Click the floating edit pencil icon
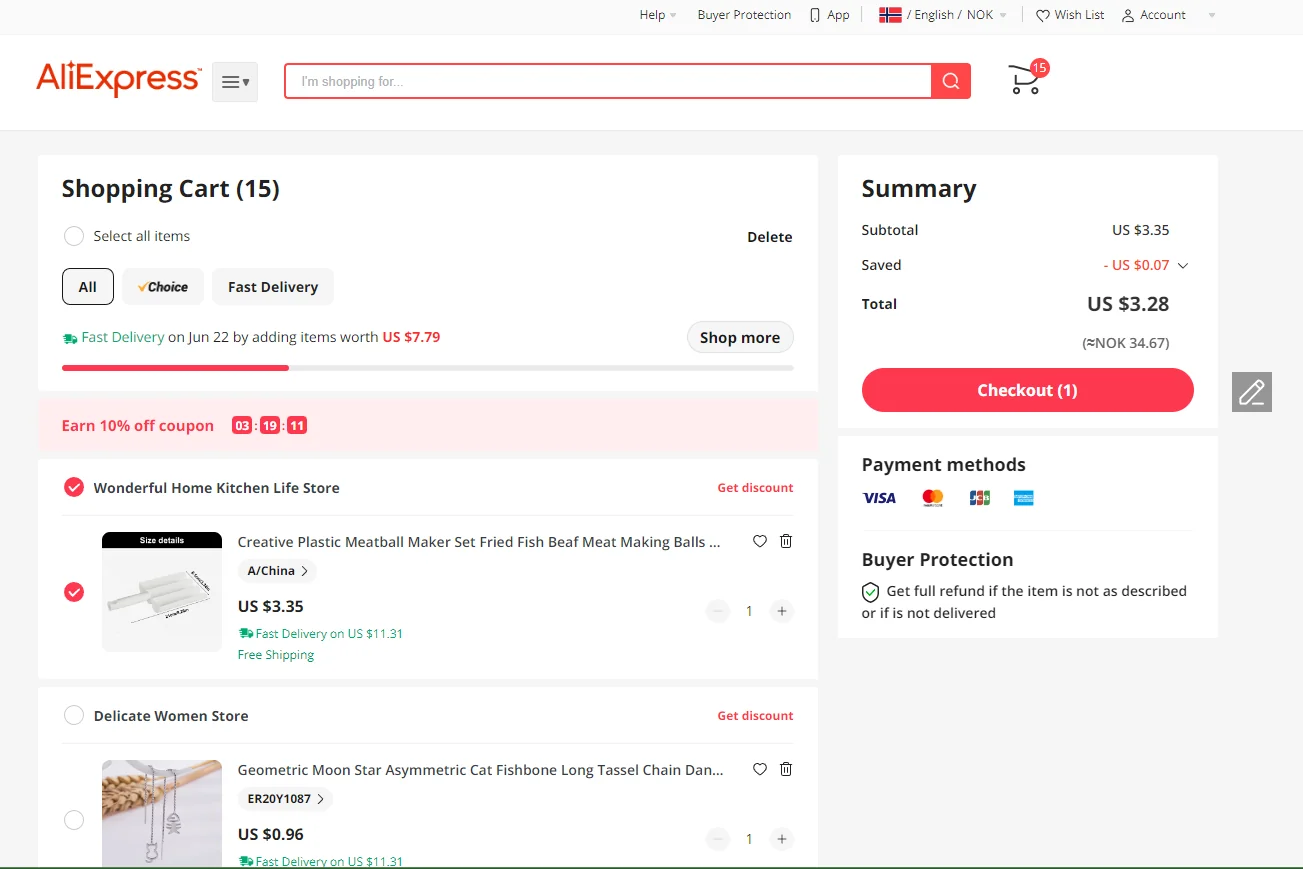This screenshot has height=869, width=1303. point(1252,392)
